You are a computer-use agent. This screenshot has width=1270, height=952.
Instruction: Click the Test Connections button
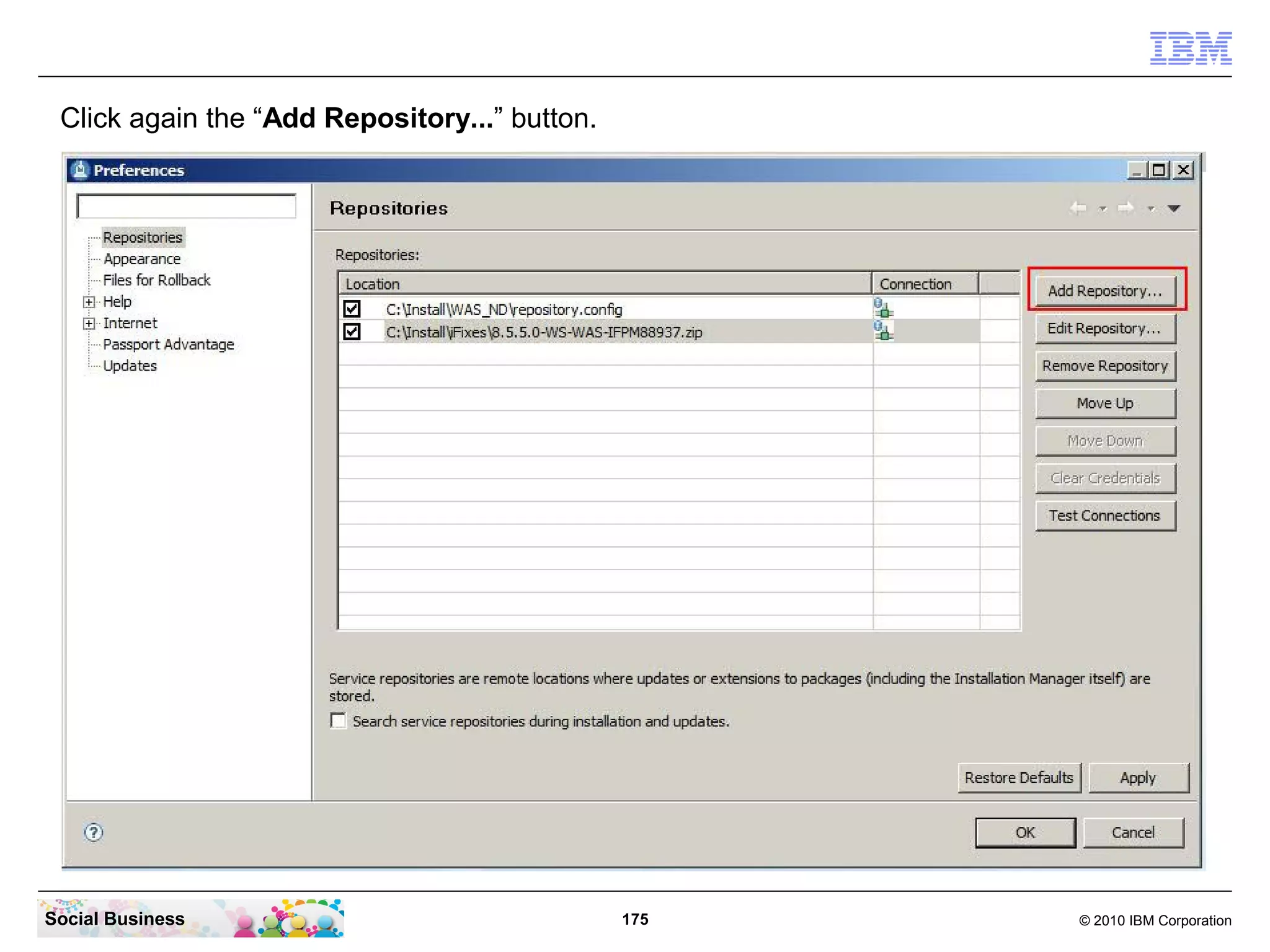[1105, 516]
